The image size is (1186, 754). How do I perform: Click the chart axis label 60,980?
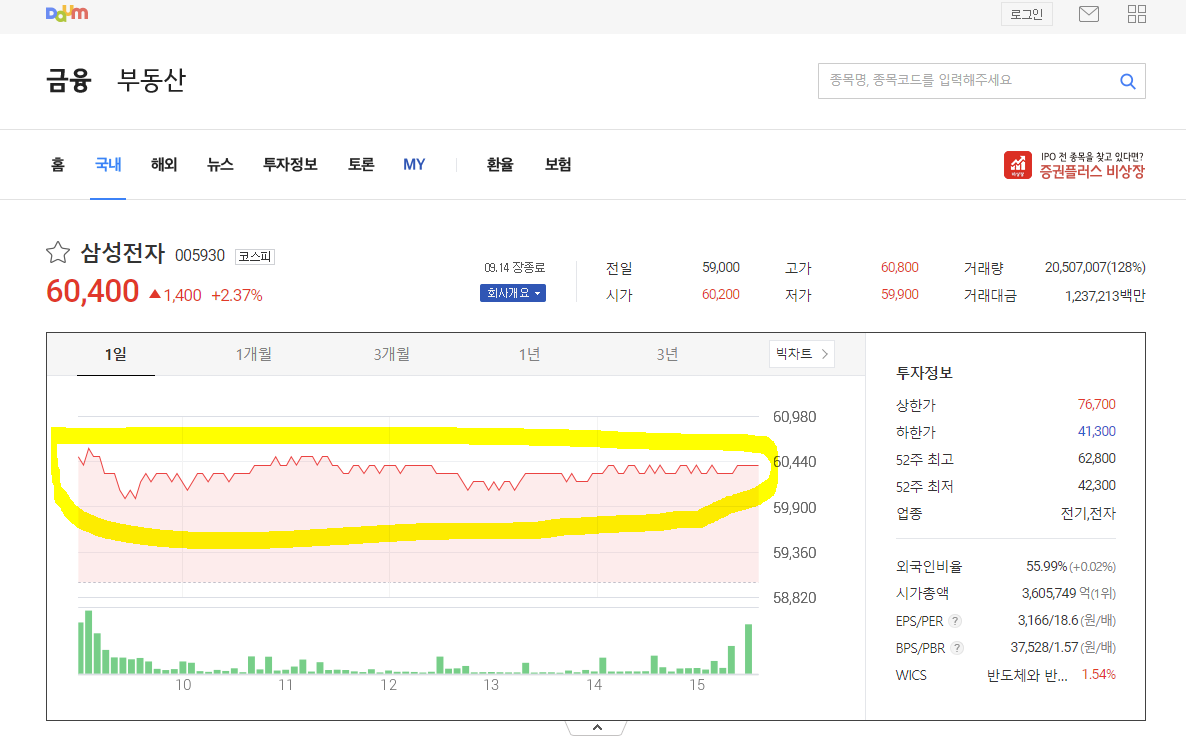[x=794, y=417]
